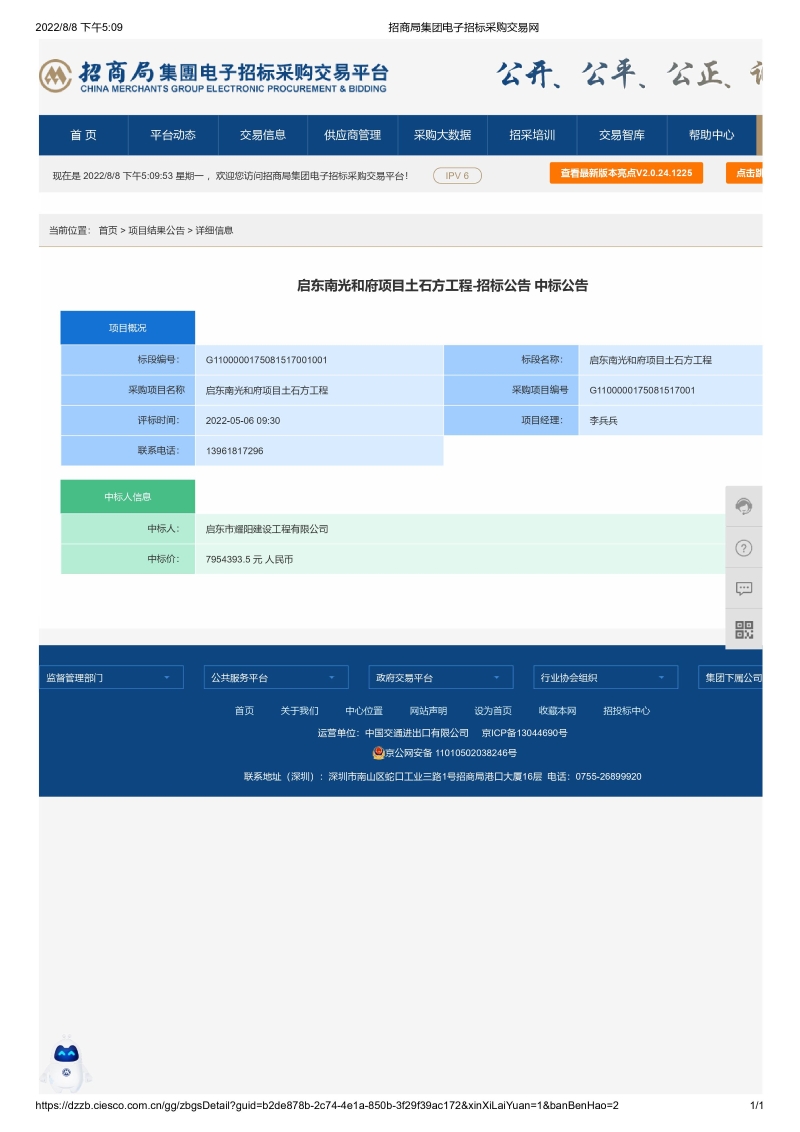Image resolution: width=800 pixels, height=1132 pixels.
Task: Click footer link 中心位置
Action: [364, 711]
